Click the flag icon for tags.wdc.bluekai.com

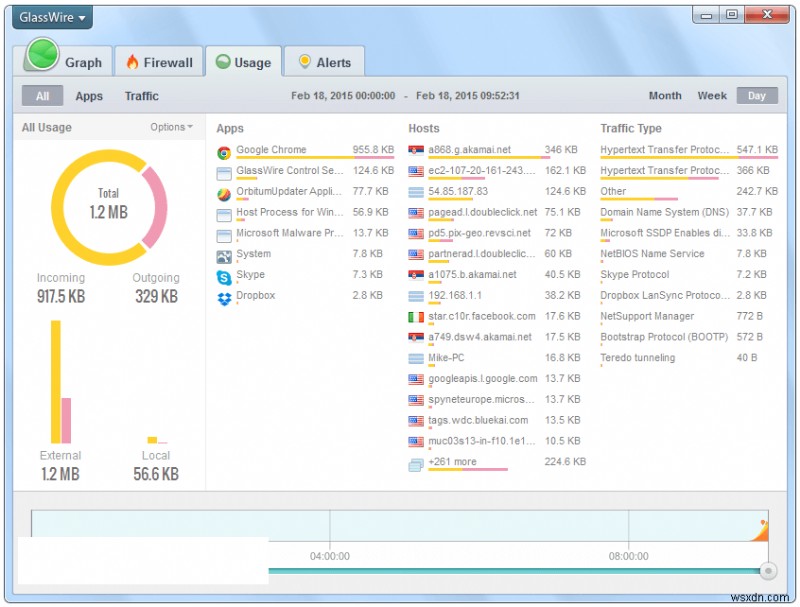[x=416, y=421]
